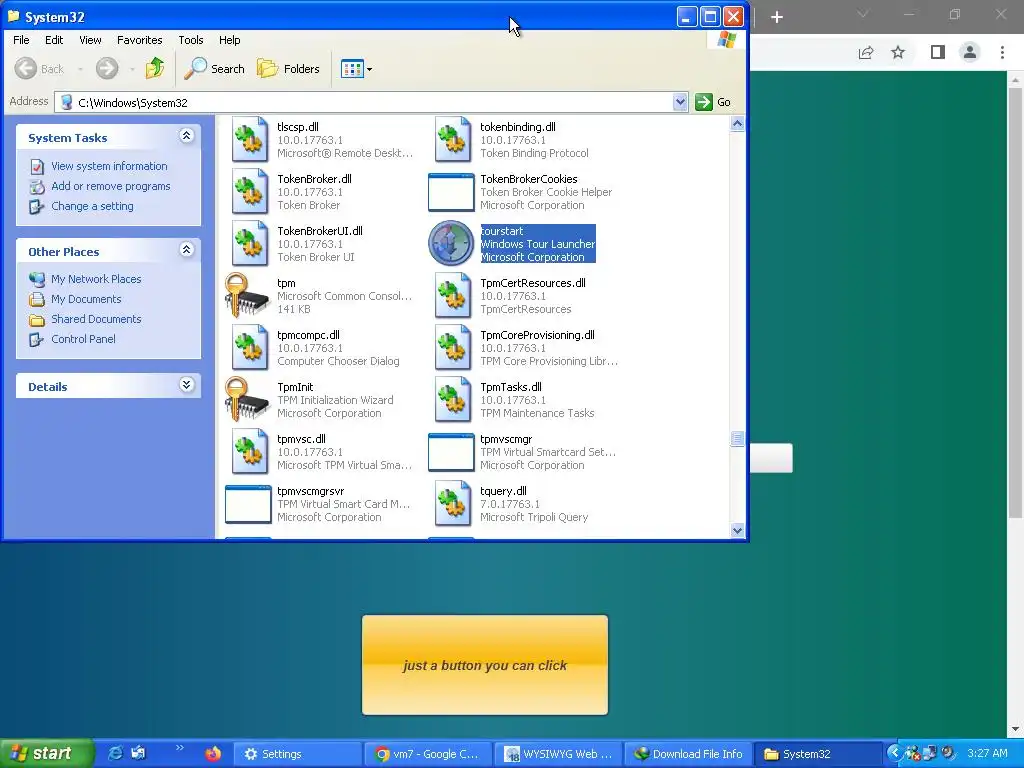
Task: Click the TpmTasks.dll icon
Action: (452, 400)
